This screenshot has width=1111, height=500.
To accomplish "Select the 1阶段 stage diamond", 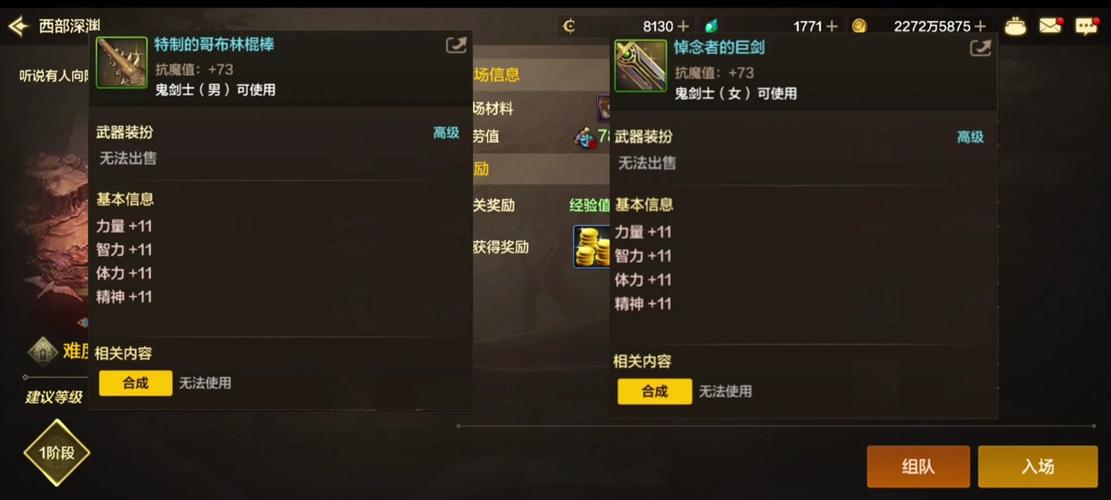I will [57, 453].
